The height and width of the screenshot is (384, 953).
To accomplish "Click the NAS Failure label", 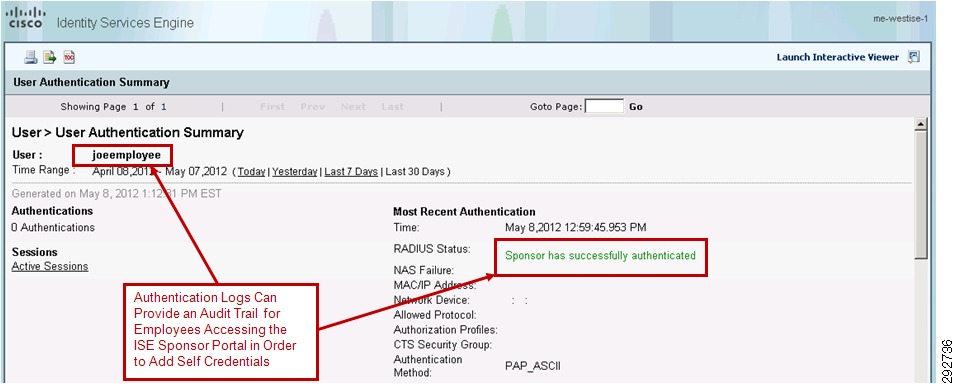I will pos(424,270).
